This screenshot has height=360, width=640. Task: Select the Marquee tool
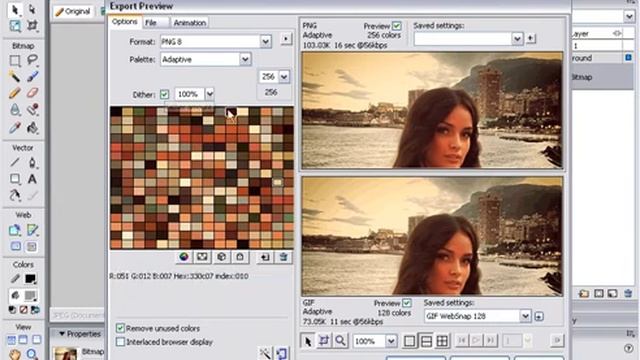(15, 60)
